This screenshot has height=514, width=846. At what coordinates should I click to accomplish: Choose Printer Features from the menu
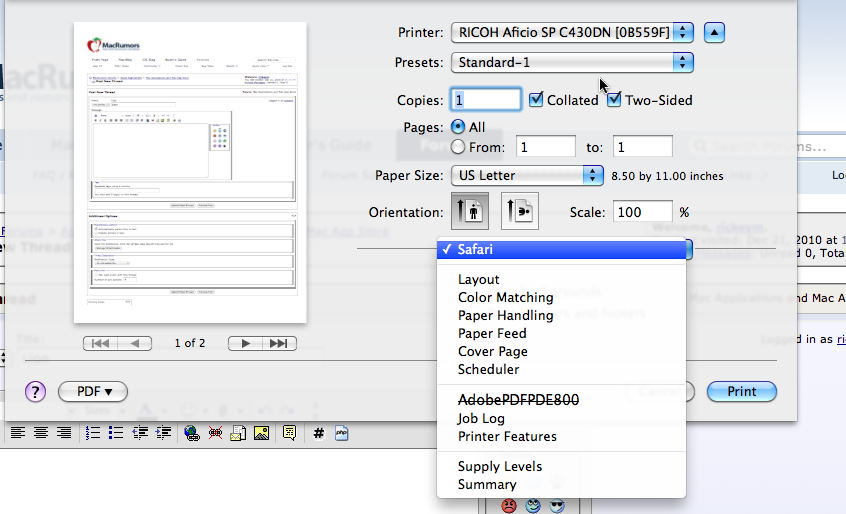(x=561, y=436)
